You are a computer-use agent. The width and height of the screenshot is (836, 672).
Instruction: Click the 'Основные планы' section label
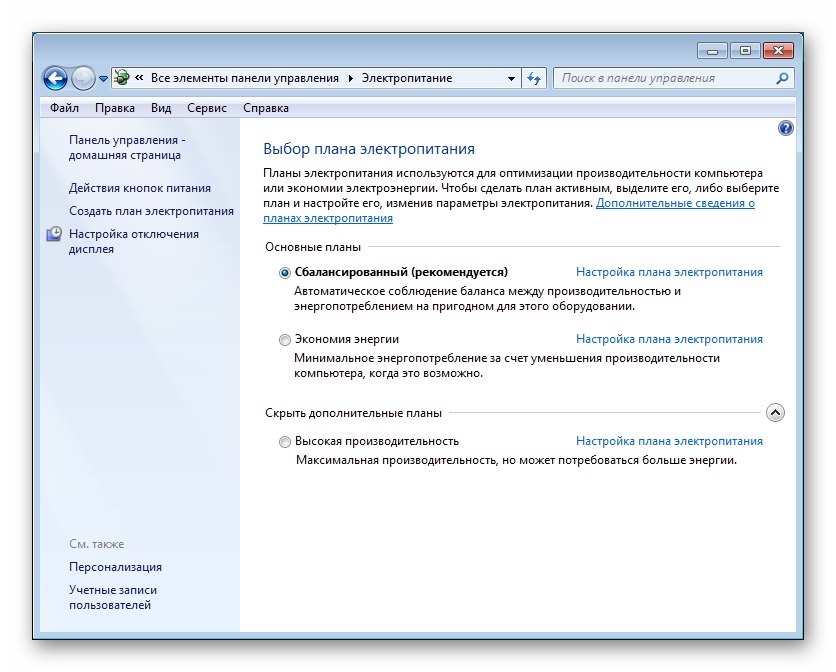click(x=313, y=247)
